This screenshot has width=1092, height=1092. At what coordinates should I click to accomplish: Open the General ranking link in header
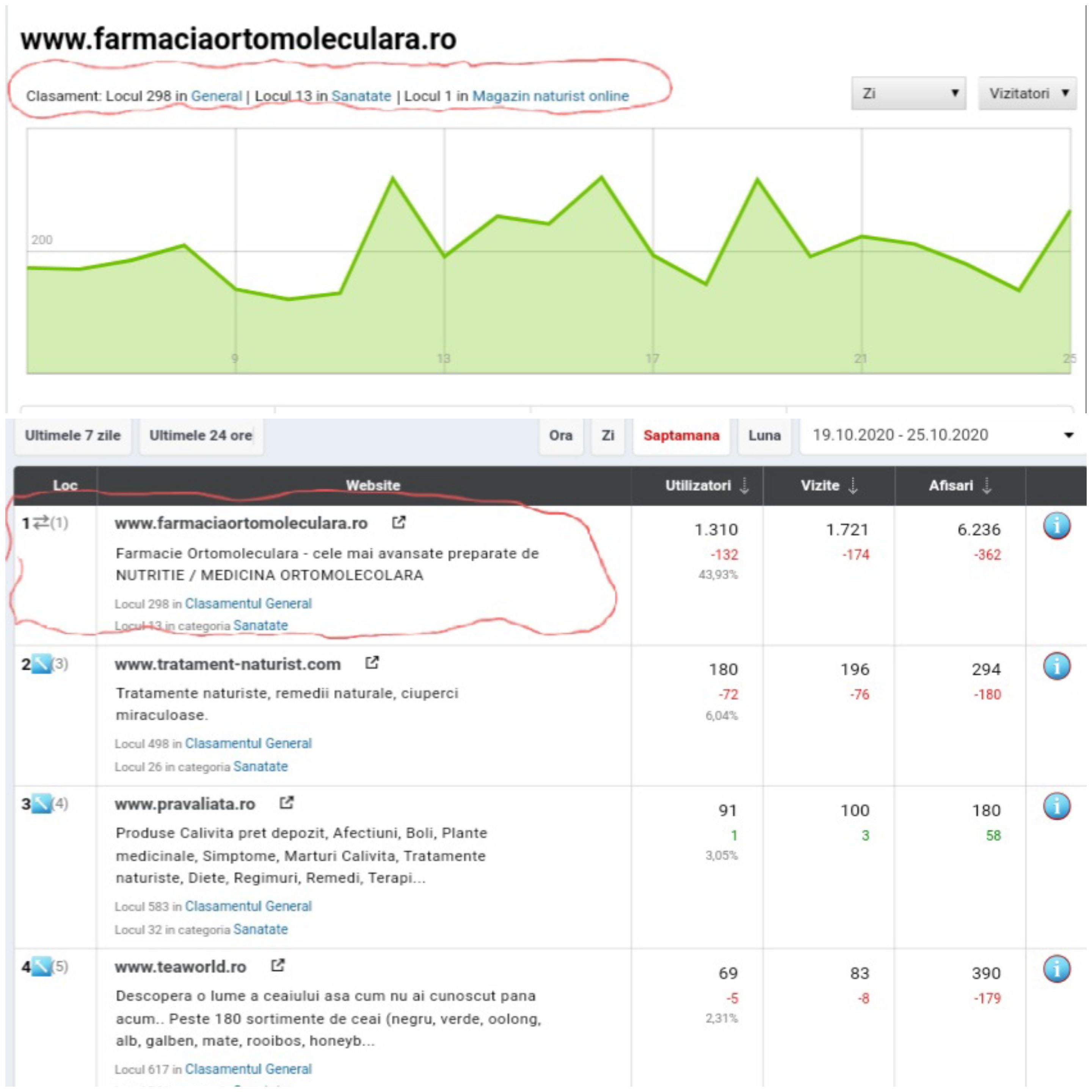pos(217,96)
